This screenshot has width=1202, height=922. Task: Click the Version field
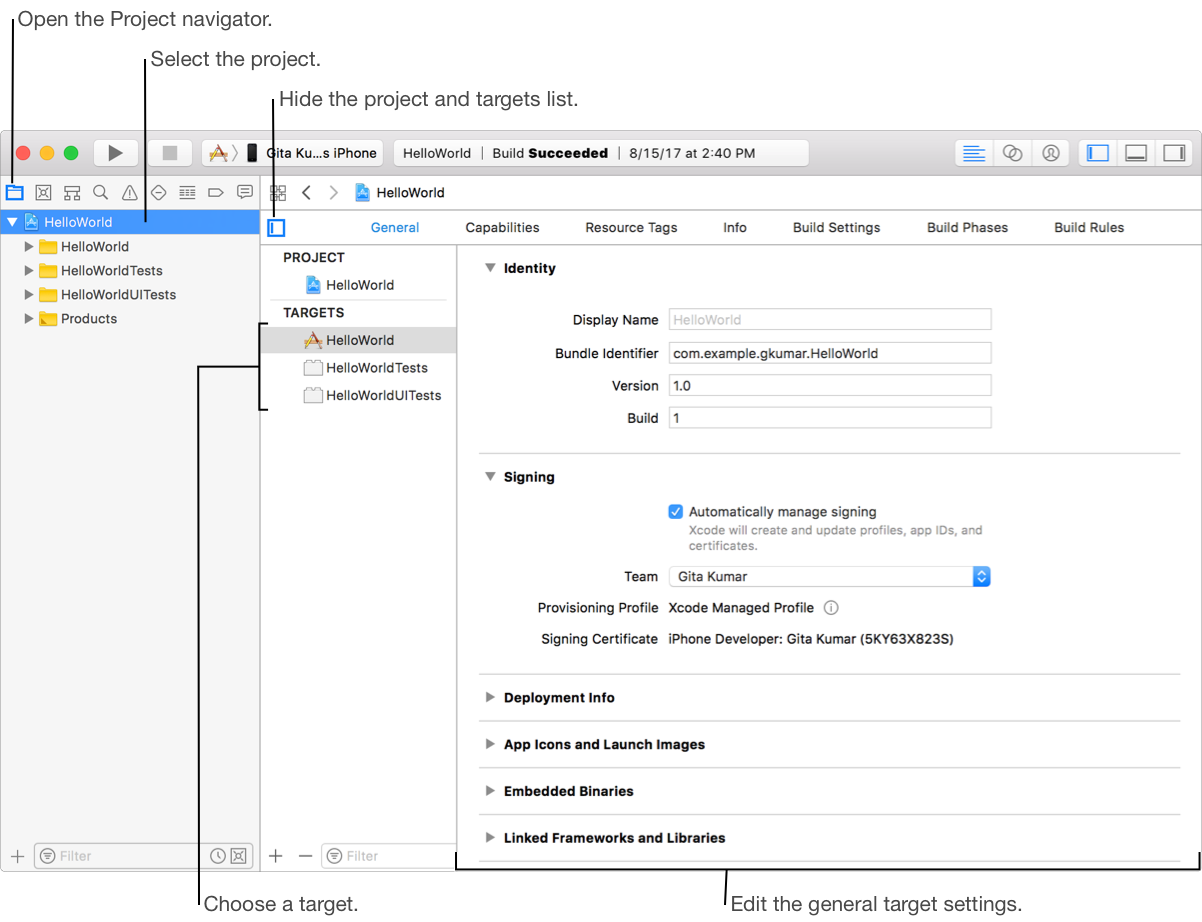[830, 385]
